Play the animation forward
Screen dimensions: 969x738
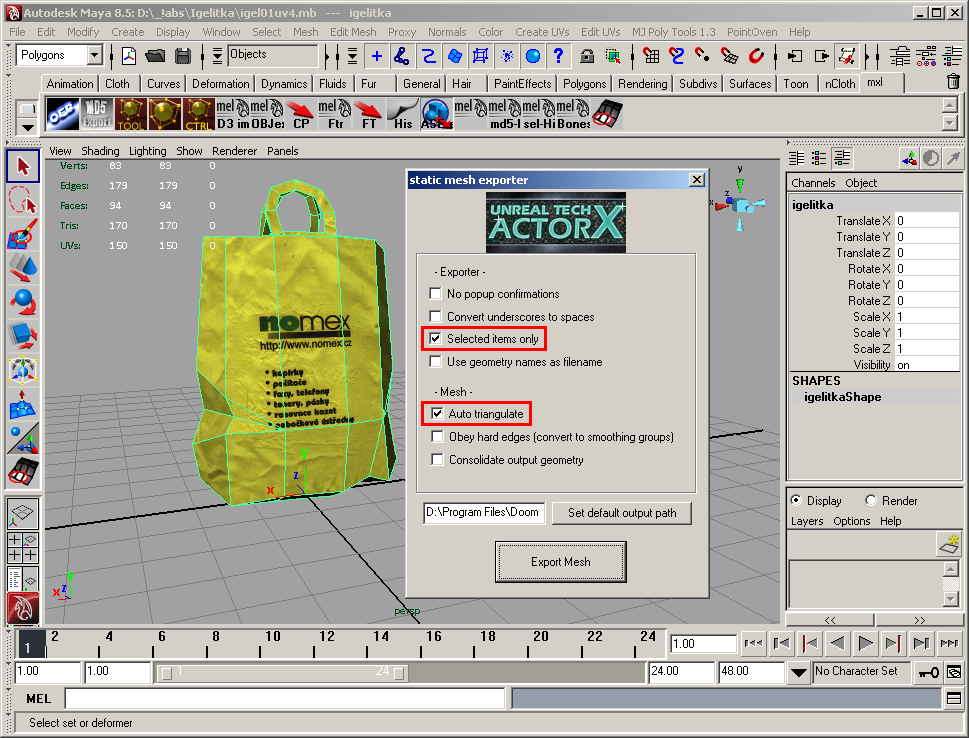coord(865,643)
